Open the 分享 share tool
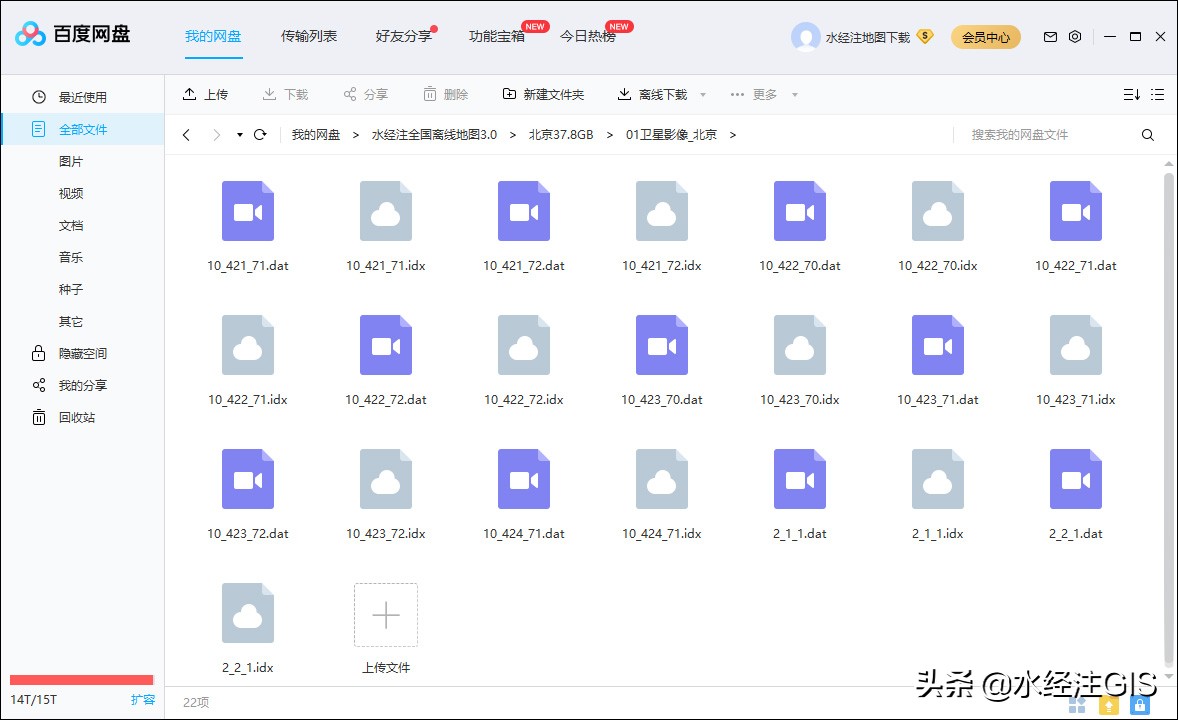This screenshot has height=720, width=1178. coord(349,94)
